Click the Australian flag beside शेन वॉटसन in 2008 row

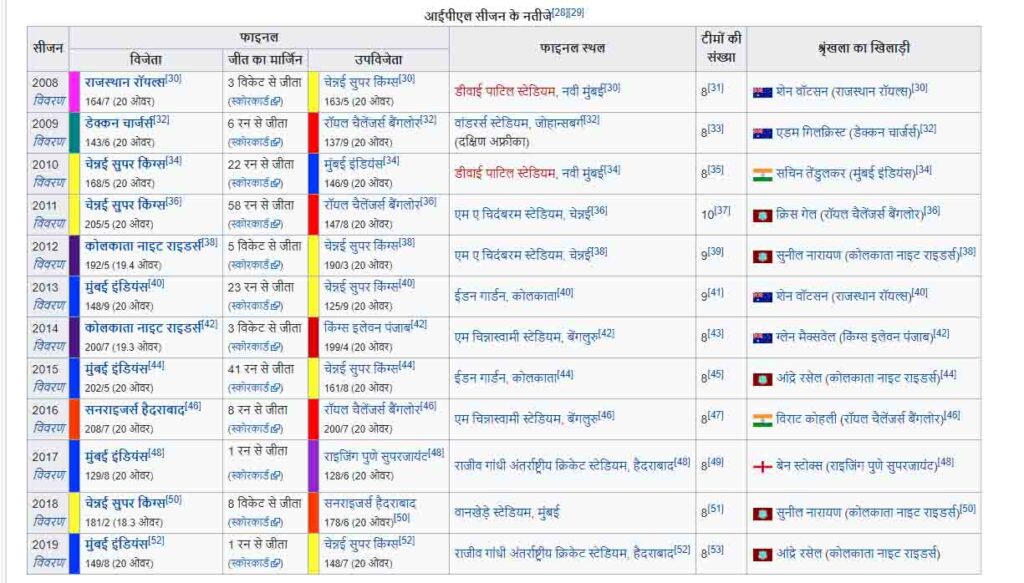pyautogui.click(x=762, y=93)
